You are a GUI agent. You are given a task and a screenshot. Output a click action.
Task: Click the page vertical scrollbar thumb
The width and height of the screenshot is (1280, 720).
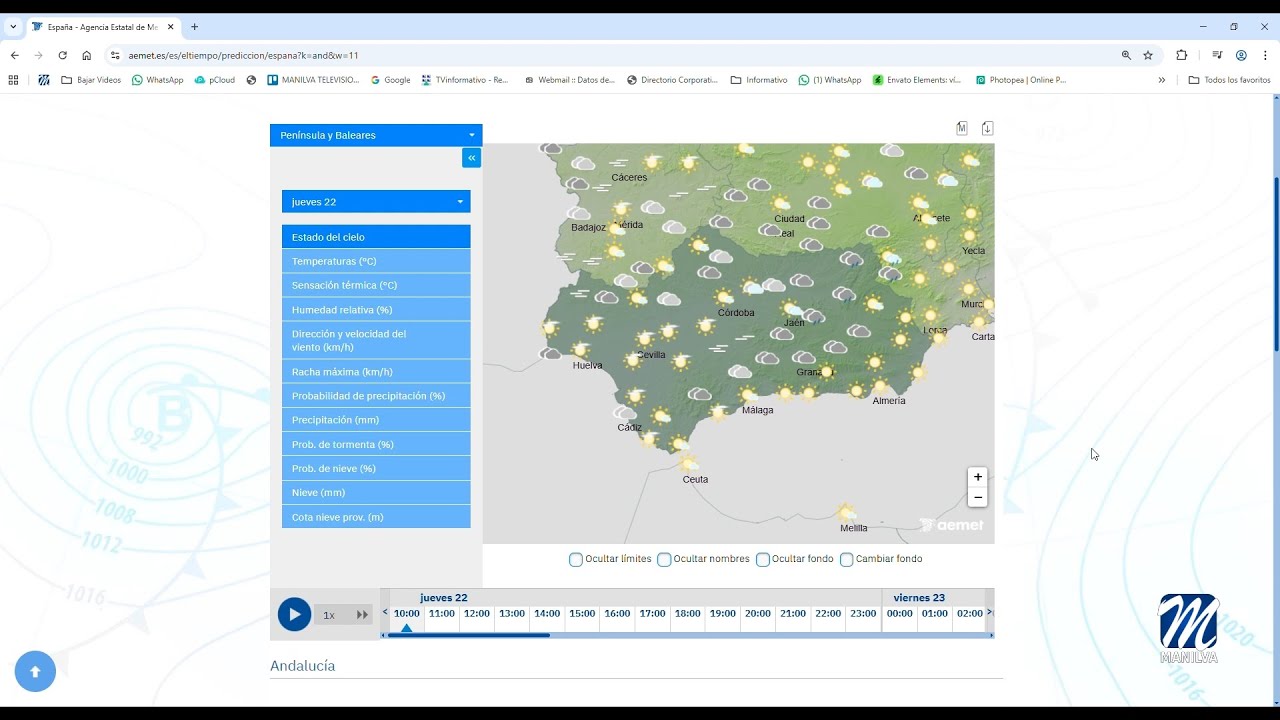tap(1276, 265)
